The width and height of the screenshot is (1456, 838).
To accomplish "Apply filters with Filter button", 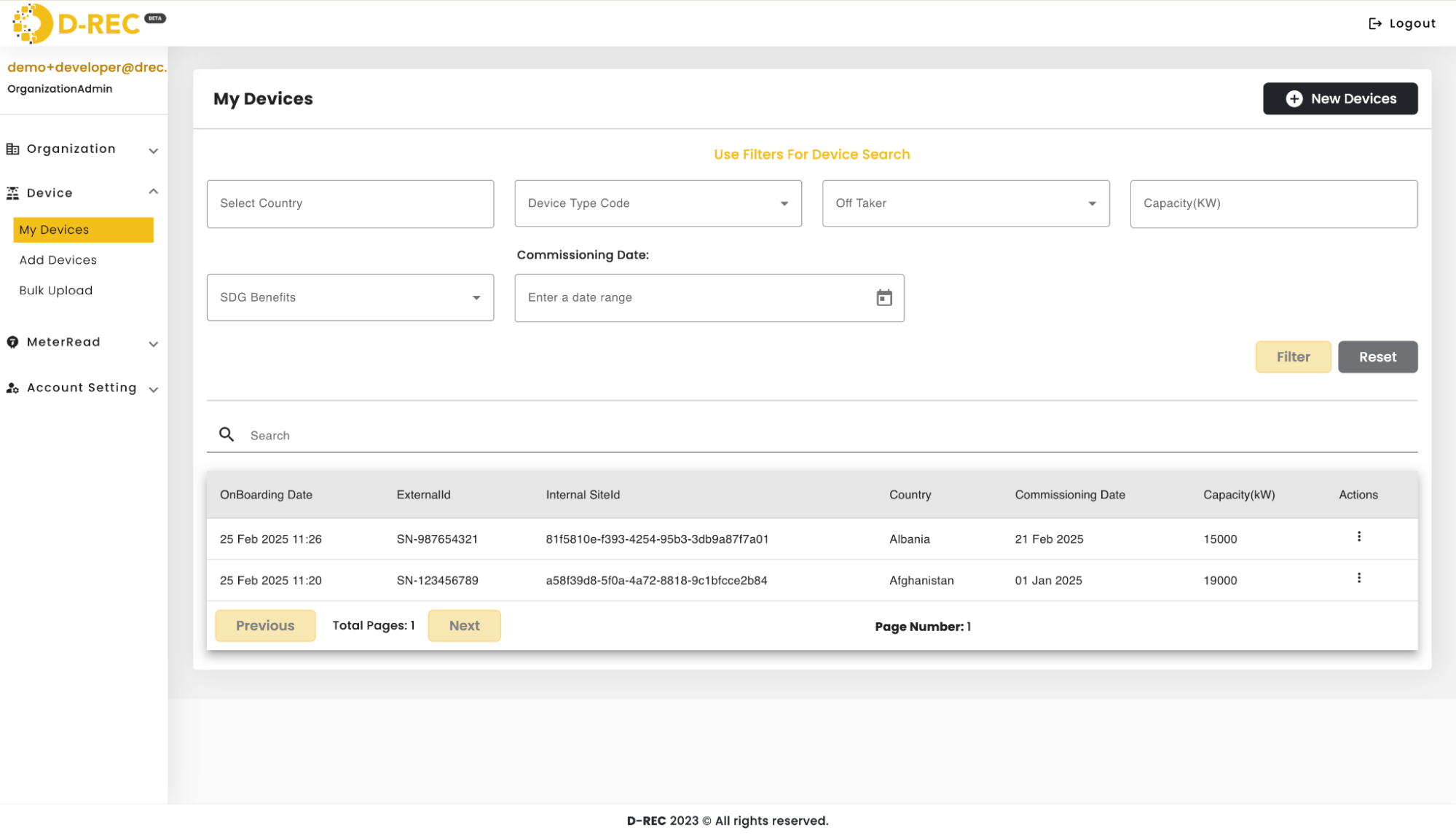I will 1293,357.
